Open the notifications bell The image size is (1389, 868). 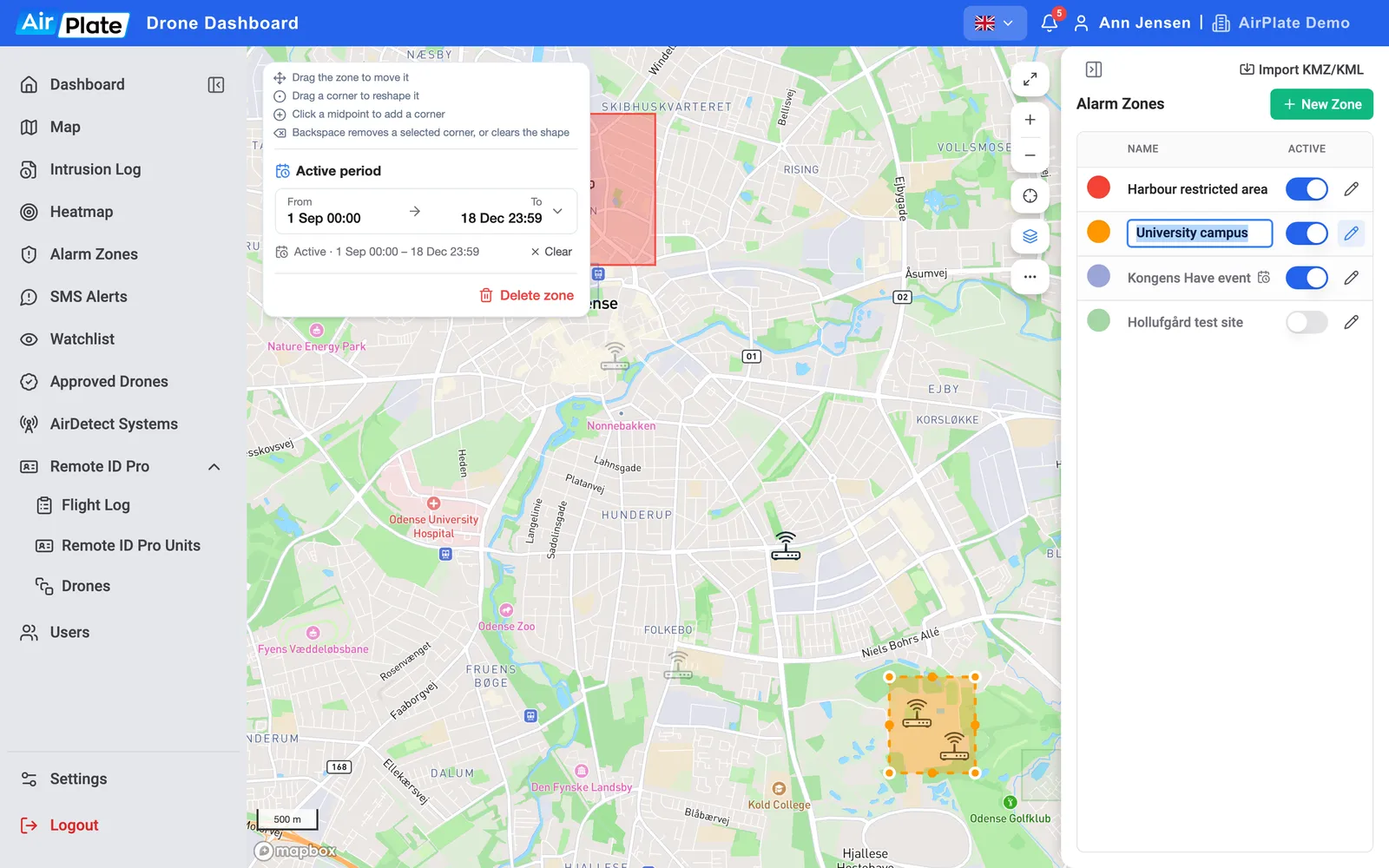[1050, 23]
